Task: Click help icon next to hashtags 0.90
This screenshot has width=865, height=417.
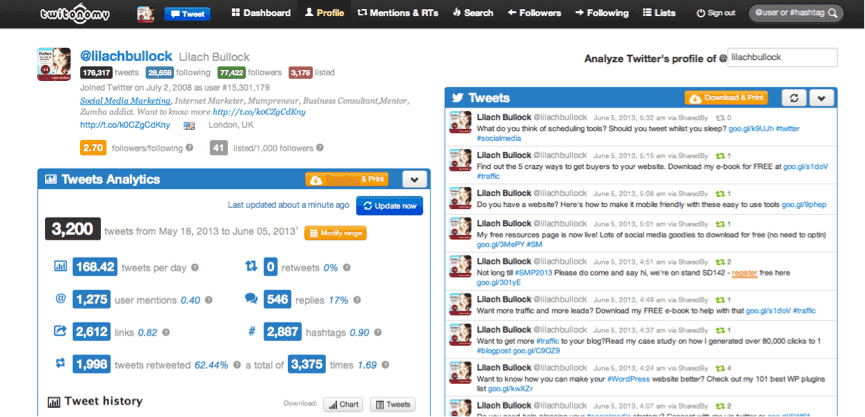Action: pyautogui.click(x=378, y=333)
